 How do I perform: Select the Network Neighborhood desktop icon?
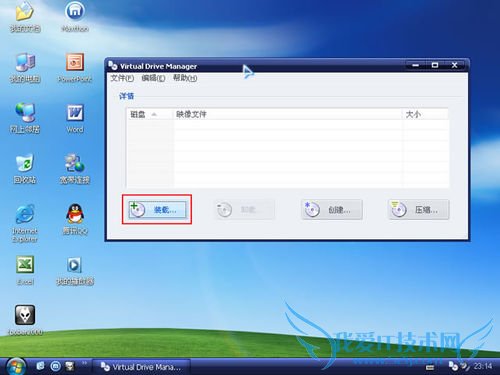click(x=25, y=118)
